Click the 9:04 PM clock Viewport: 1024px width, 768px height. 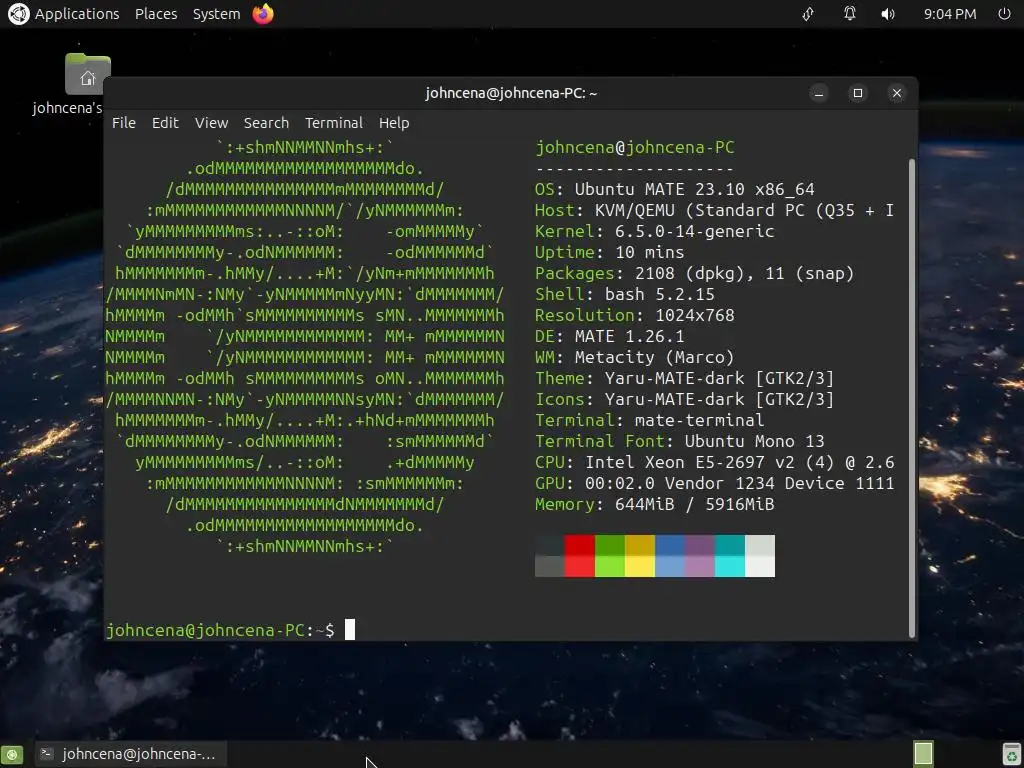pyautogui.click(x=950, y=14)
